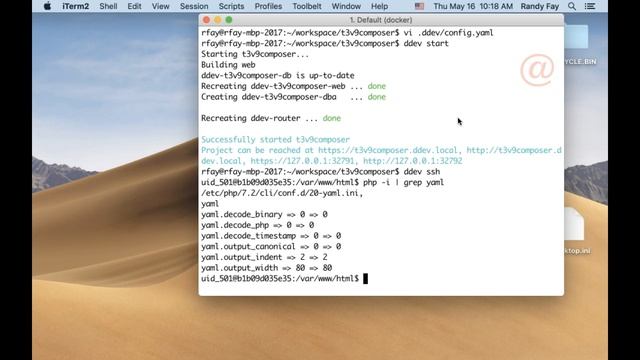Image resolution: width=640 pixels, height=360 pixels.
Task: Open the View menu
Action: [x=160, y=7]
